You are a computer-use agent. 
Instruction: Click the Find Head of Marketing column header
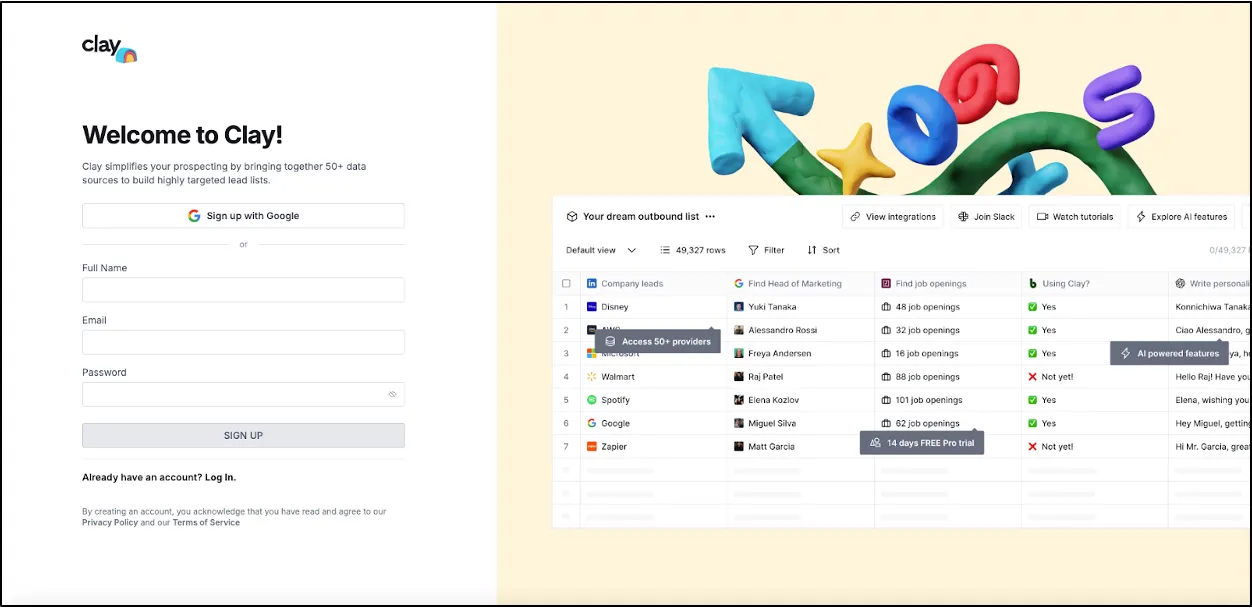click(800, 284)
